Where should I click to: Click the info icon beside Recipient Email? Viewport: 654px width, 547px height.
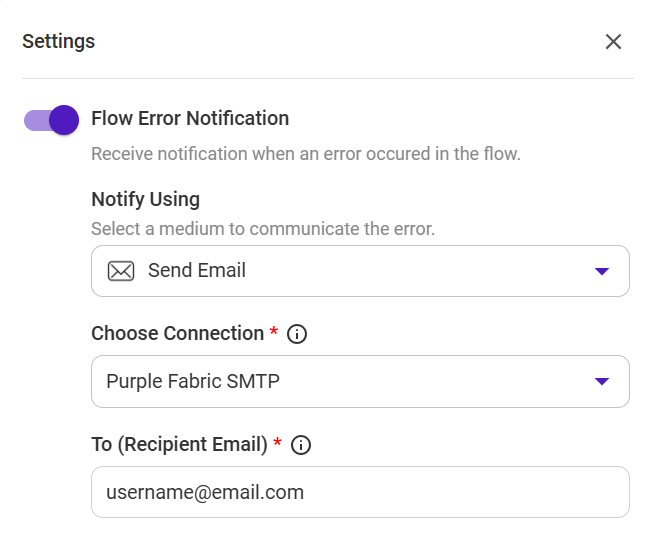[x=300, y=445]
